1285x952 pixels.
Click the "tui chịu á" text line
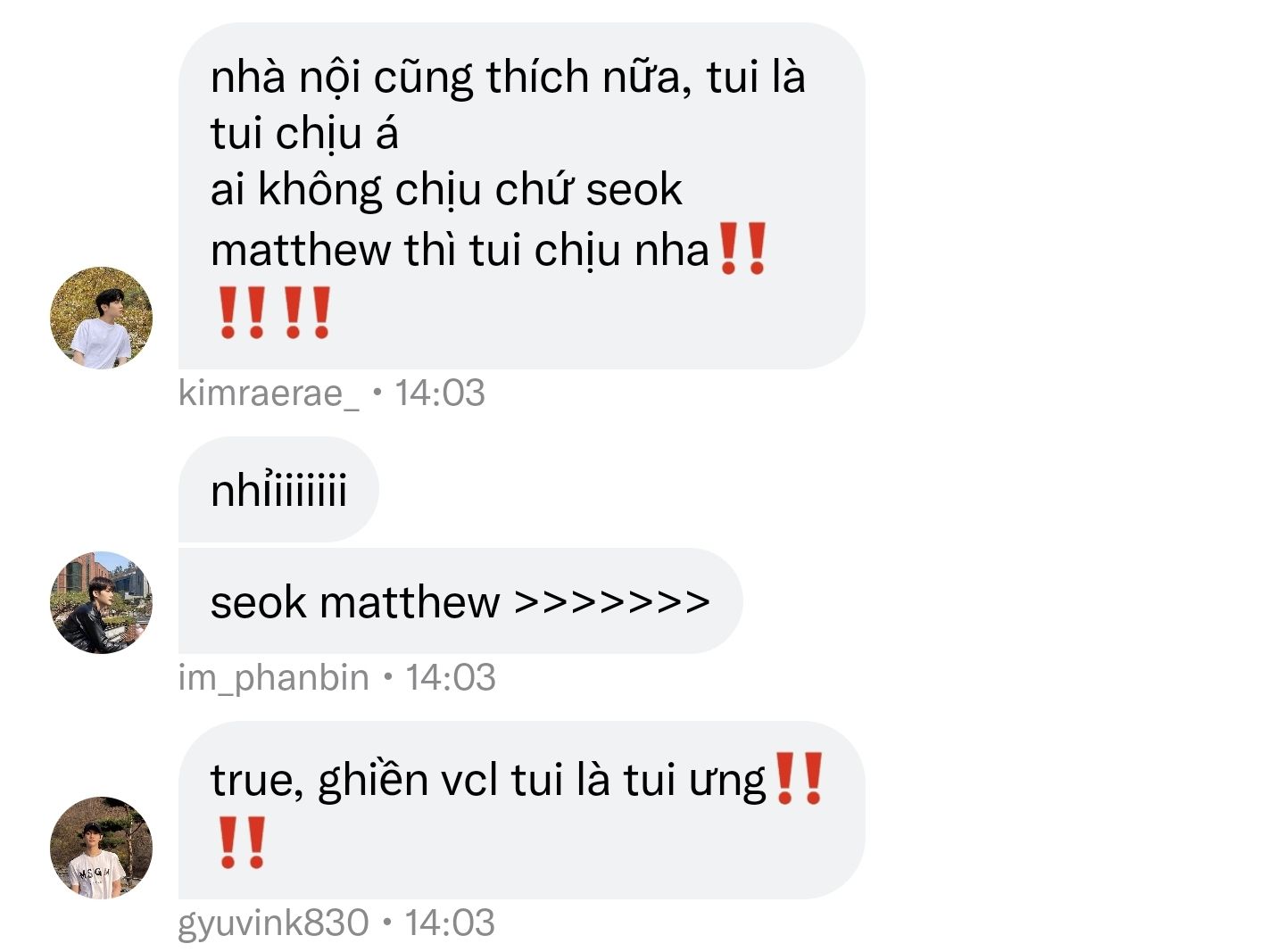click(304, 135)
